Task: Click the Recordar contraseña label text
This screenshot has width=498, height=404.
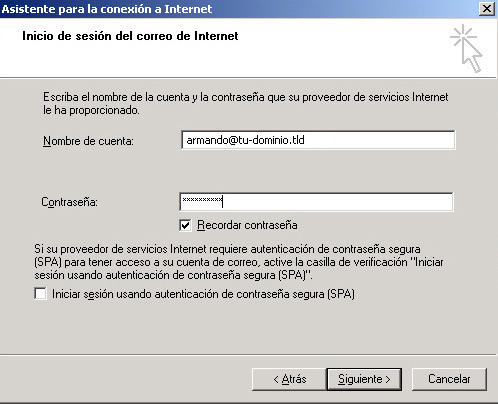Action: (247, 225)
